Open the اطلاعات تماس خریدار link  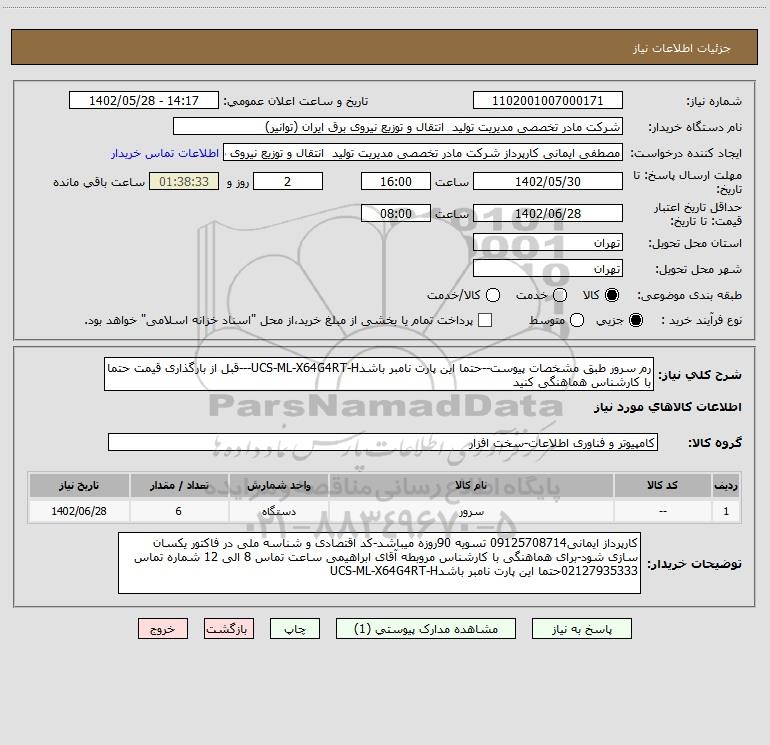(165, 153)
